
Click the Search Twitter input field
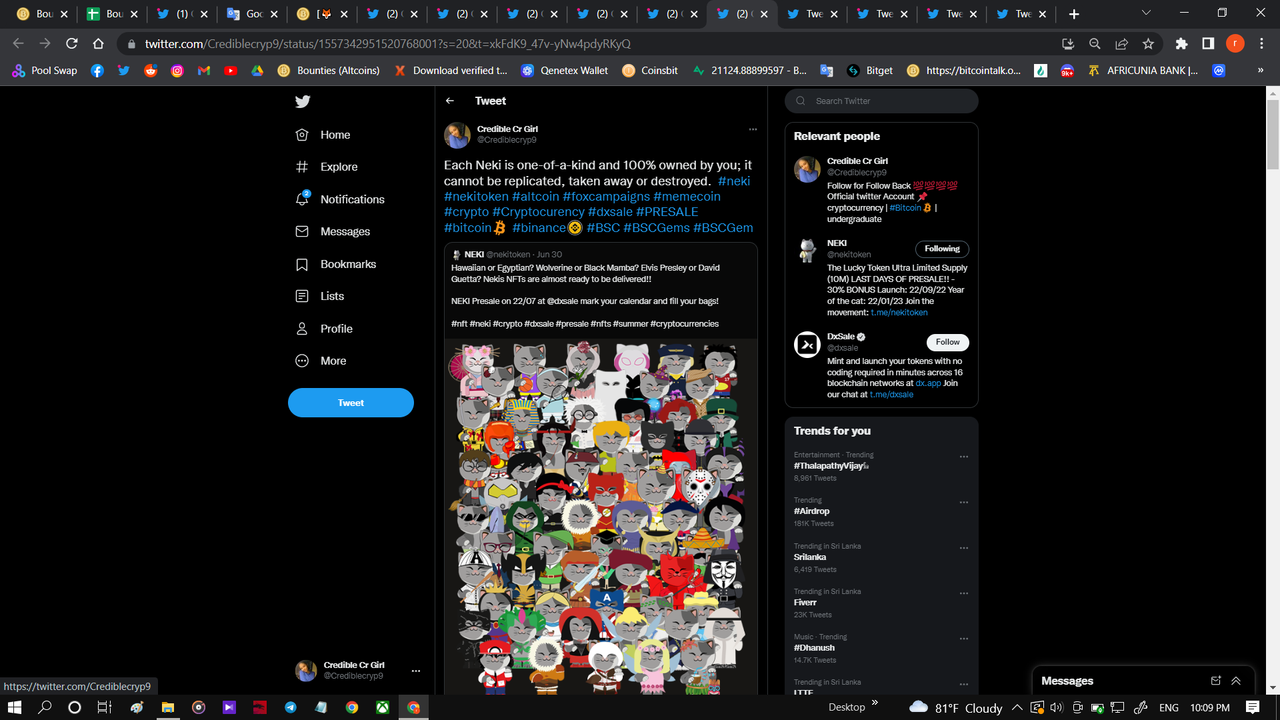(880, 101)
